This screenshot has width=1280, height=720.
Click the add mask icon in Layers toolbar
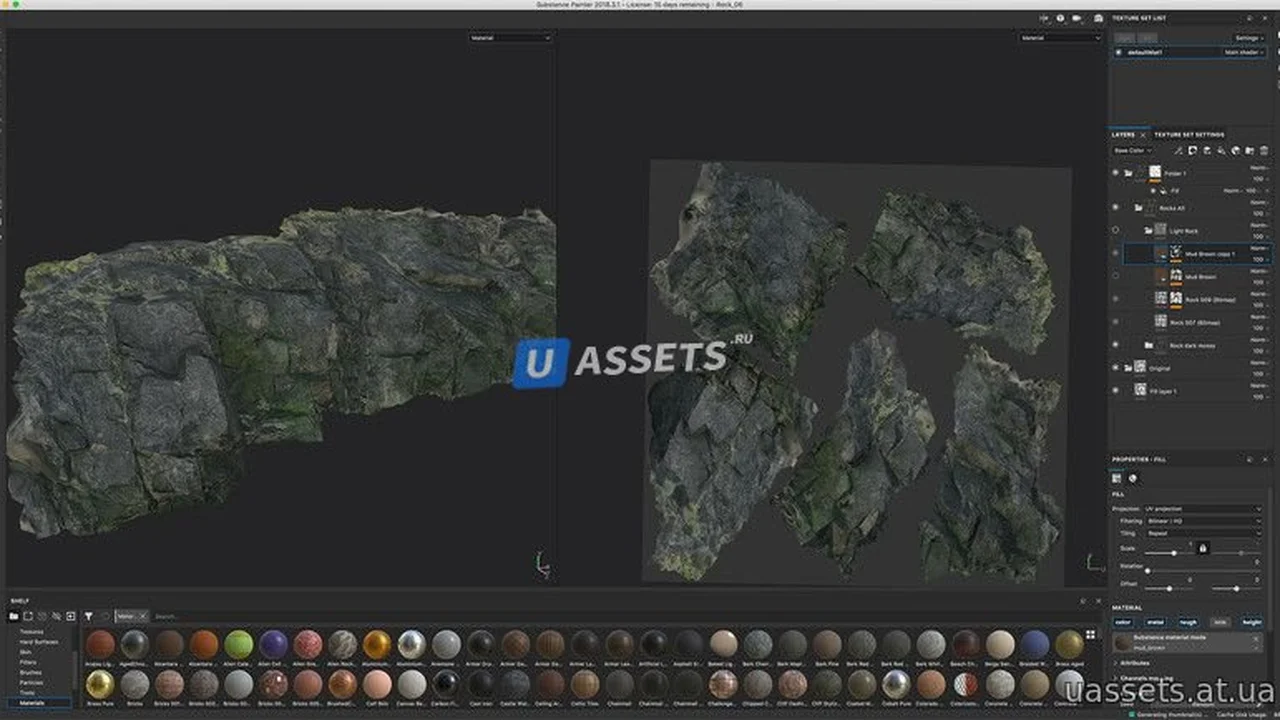[x=1192, y=151]
